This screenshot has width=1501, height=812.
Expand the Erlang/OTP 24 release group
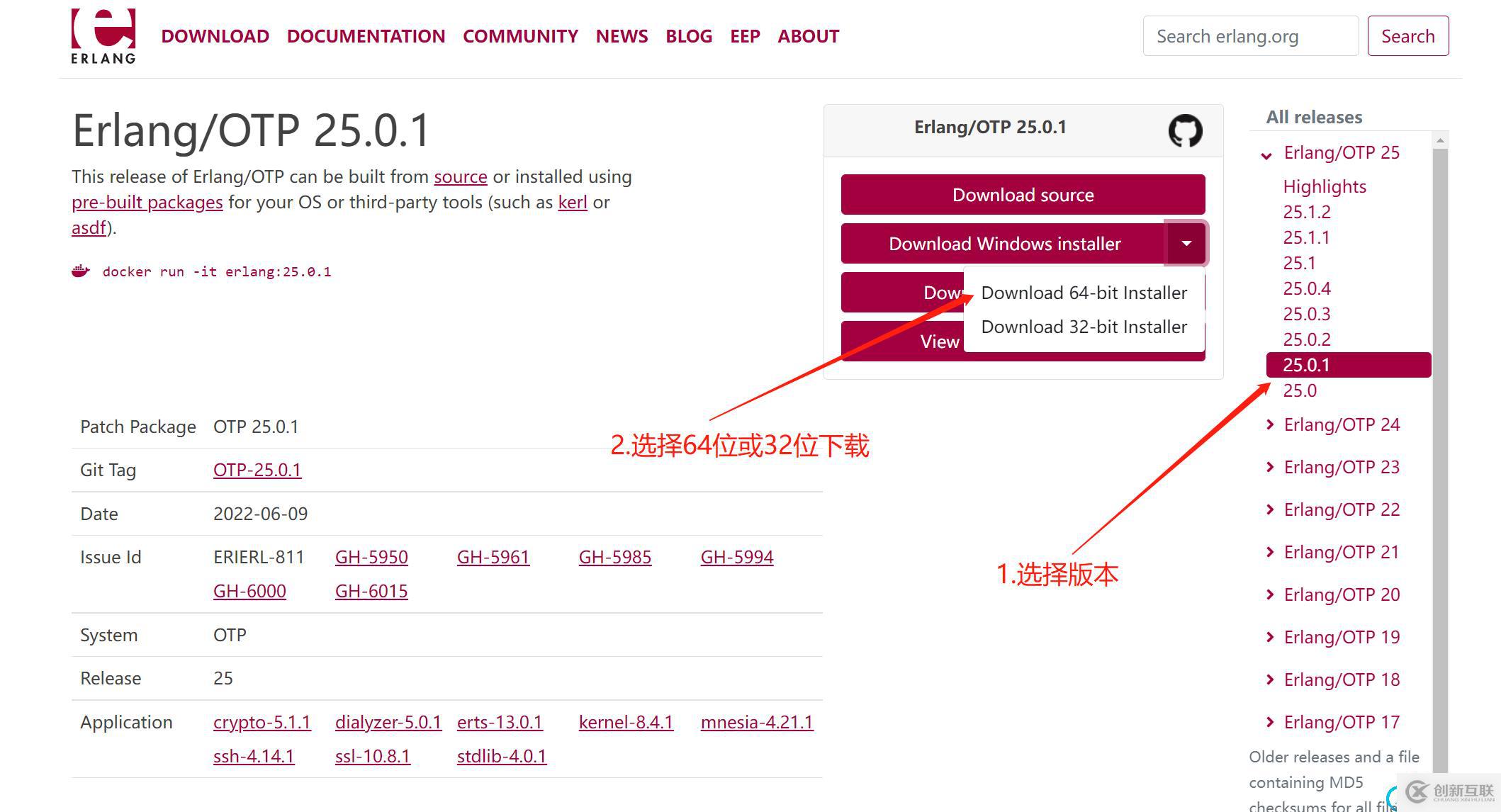tap(1270, 424)
